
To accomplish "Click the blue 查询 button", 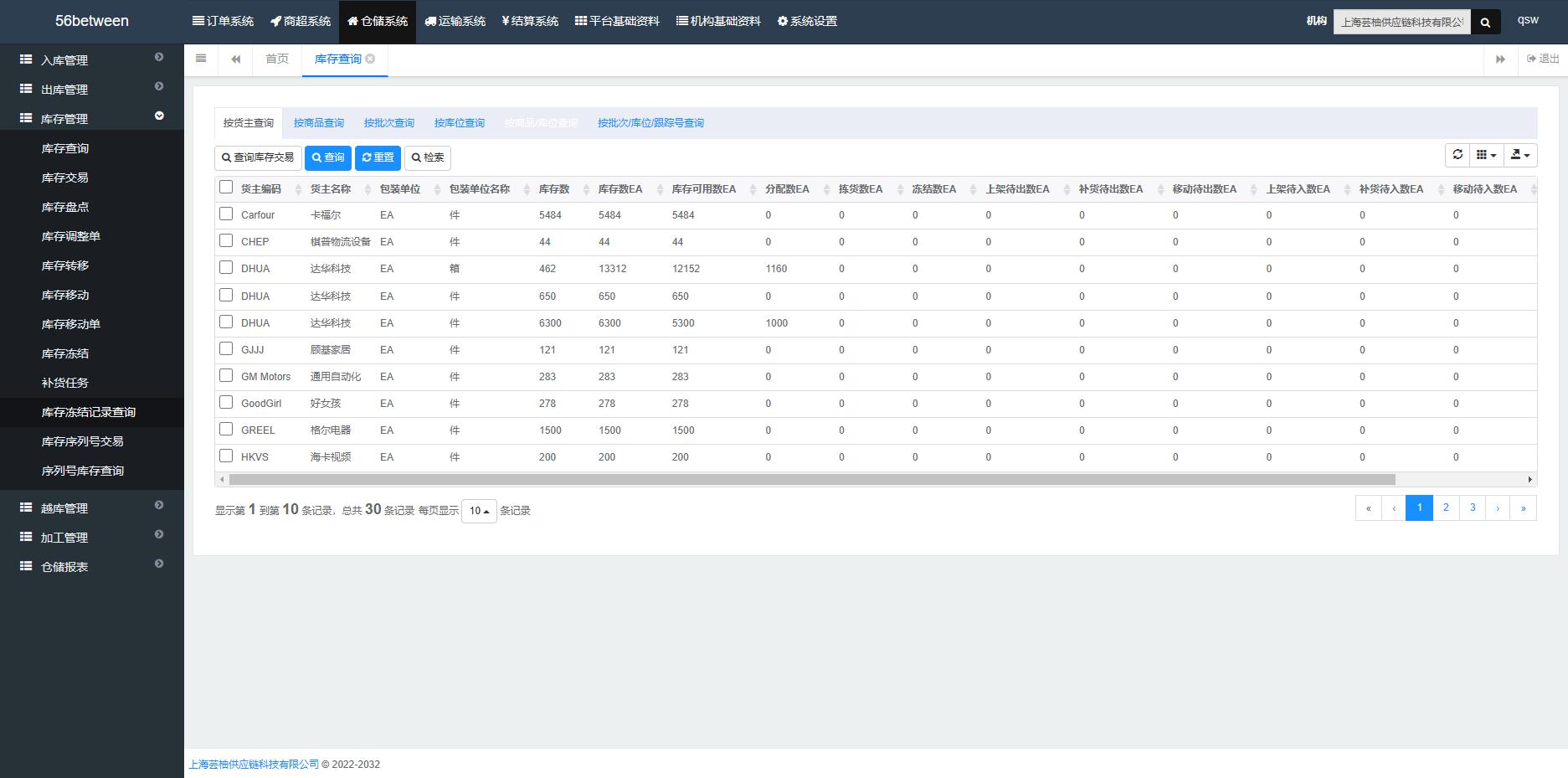I will pos(328,157).
